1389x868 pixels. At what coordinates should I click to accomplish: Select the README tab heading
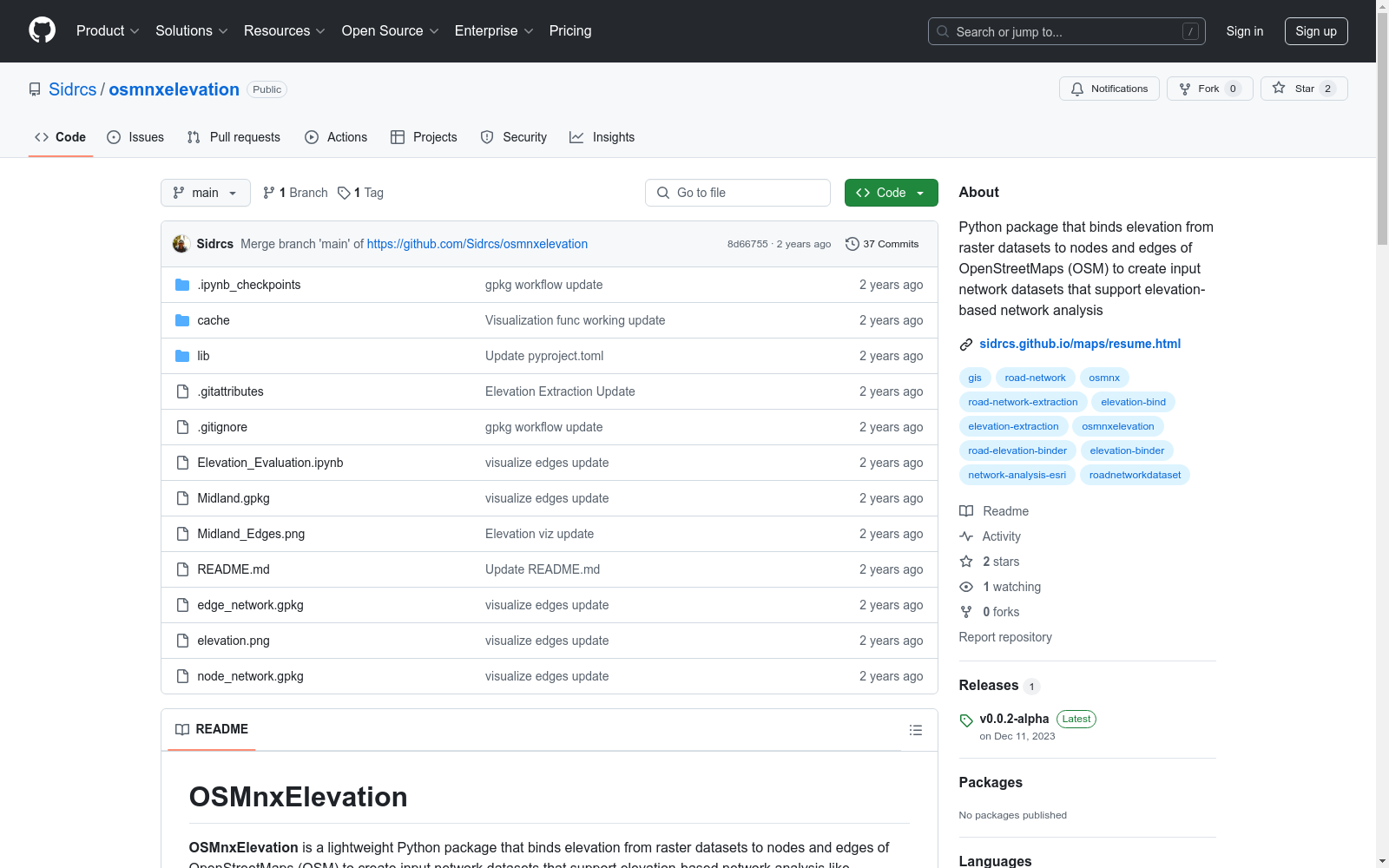pos(212,729)
